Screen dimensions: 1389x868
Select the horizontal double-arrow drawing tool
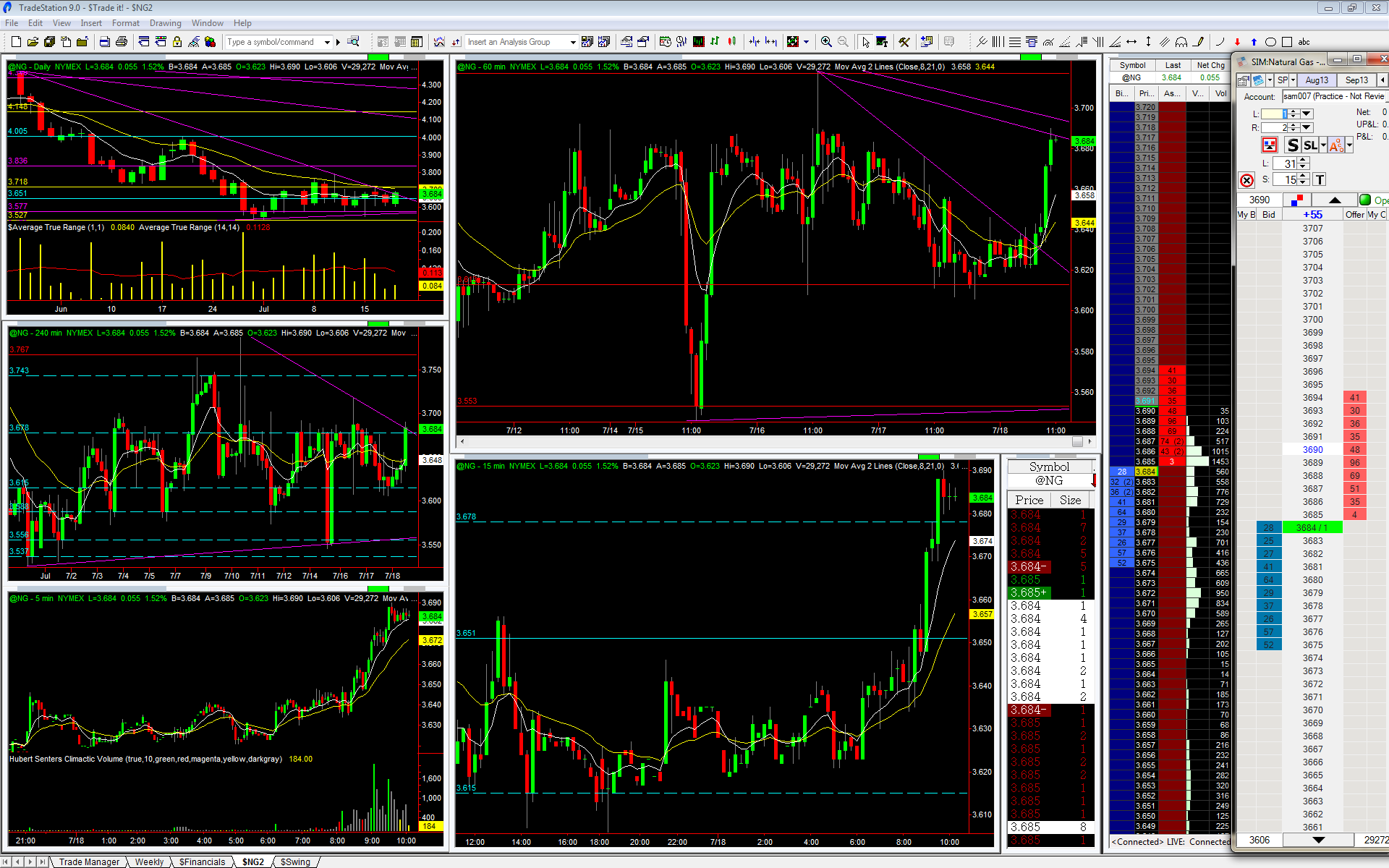point(1131,42)
